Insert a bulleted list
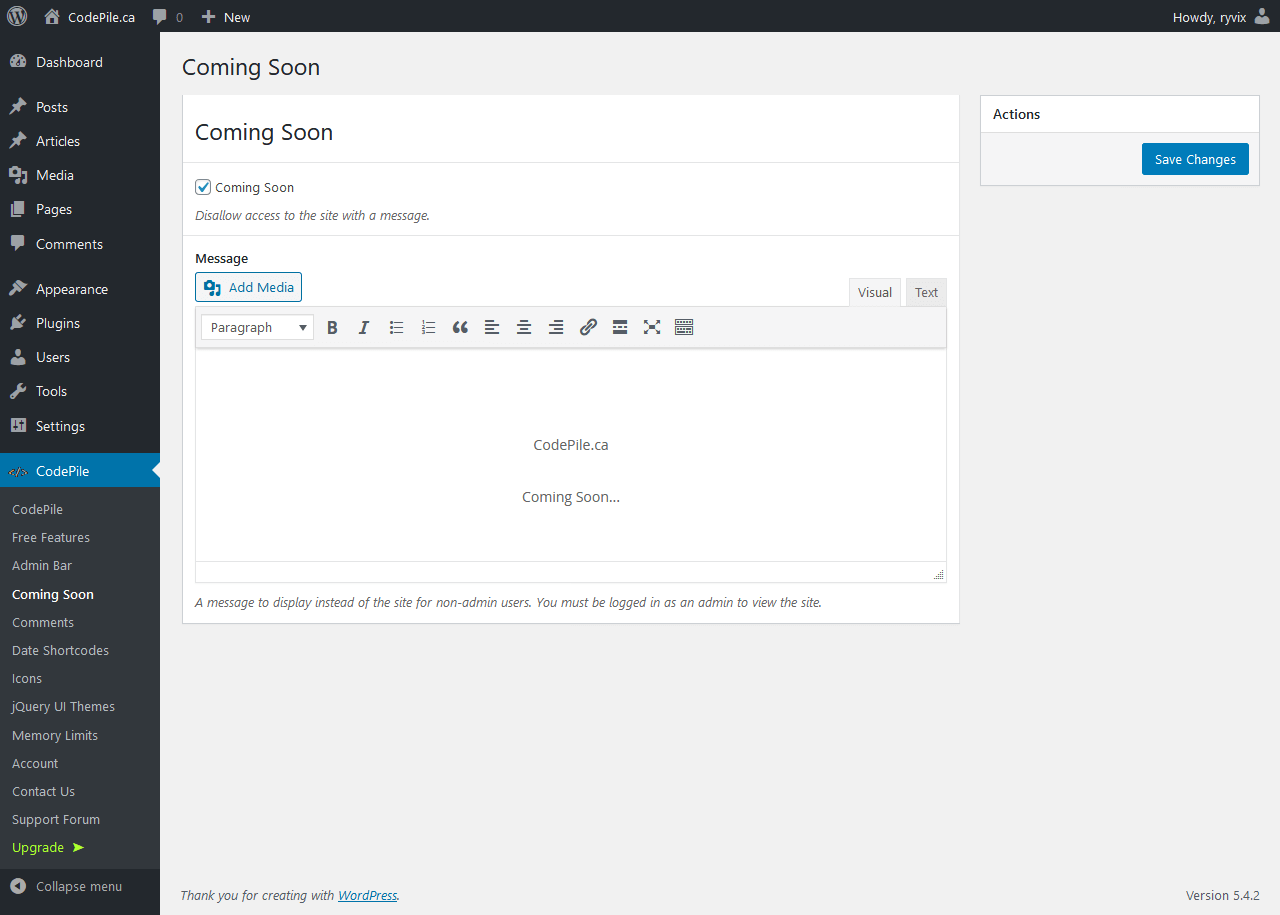 [396, 327]
